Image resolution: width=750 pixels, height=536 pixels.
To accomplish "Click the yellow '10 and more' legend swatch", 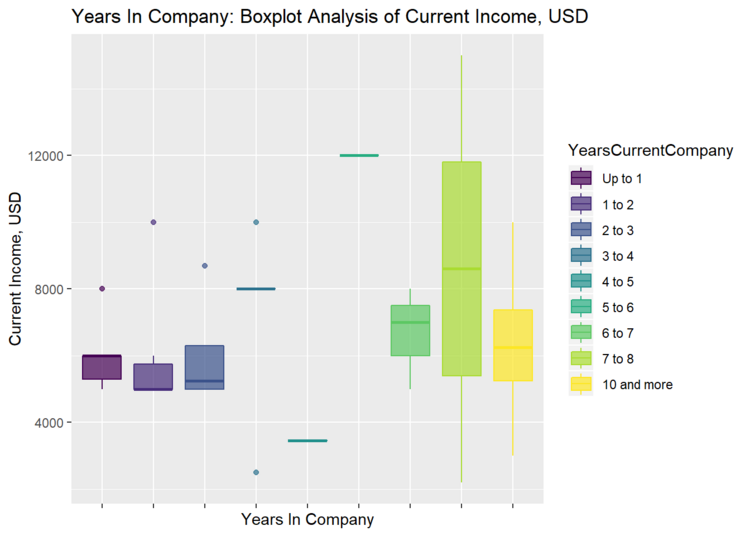I will pyautogui.click(x=581, y=384).
